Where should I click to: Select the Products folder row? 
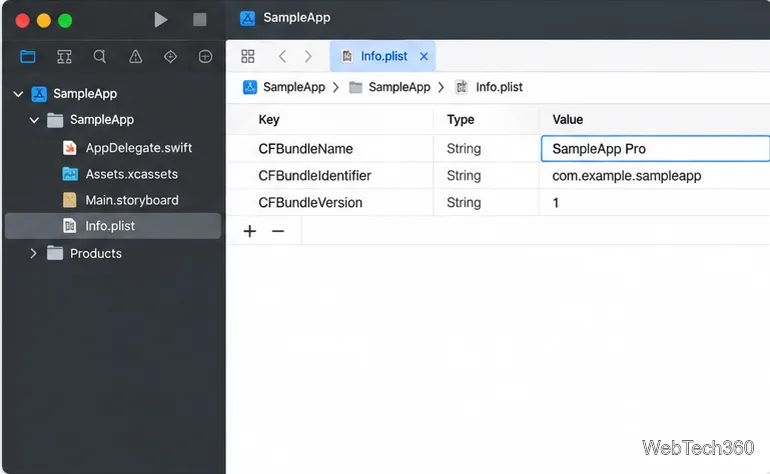[x=96, y=253]
